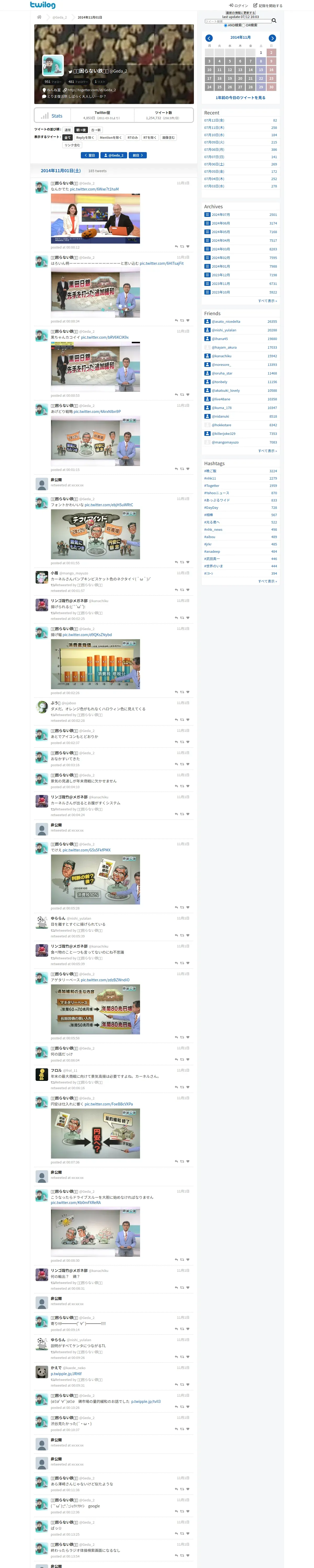Expand Archives with すべて表示
314x1568 pixels.
267,301
